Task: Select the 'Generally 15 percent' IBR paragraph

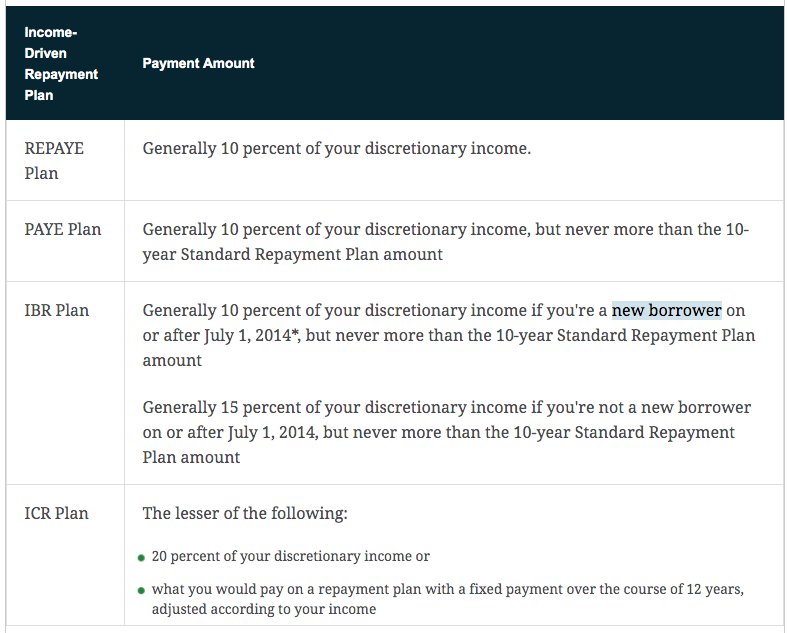Action: [447, 432]
